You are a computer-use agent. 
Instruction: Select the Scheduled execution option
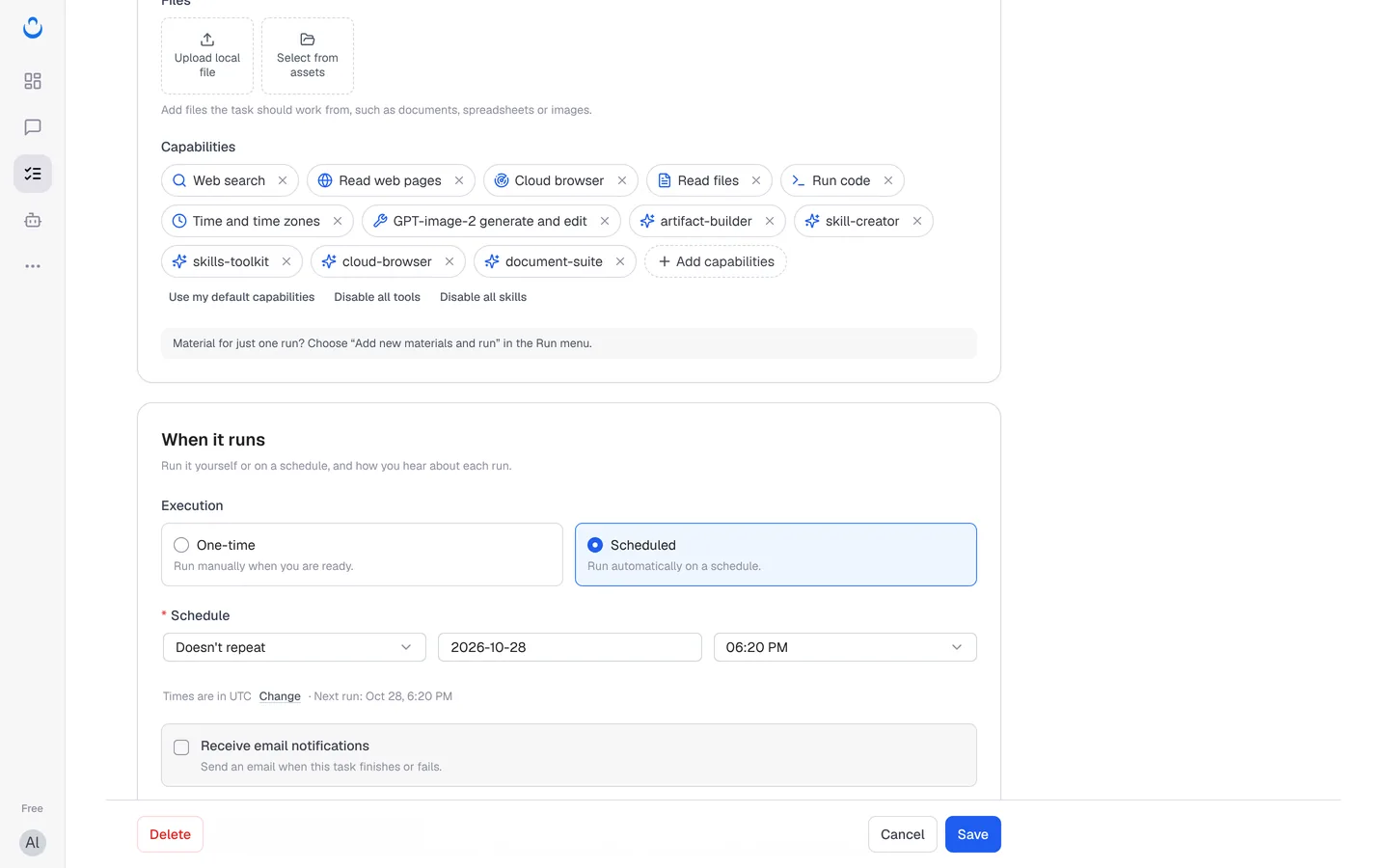tap(776, 555)
